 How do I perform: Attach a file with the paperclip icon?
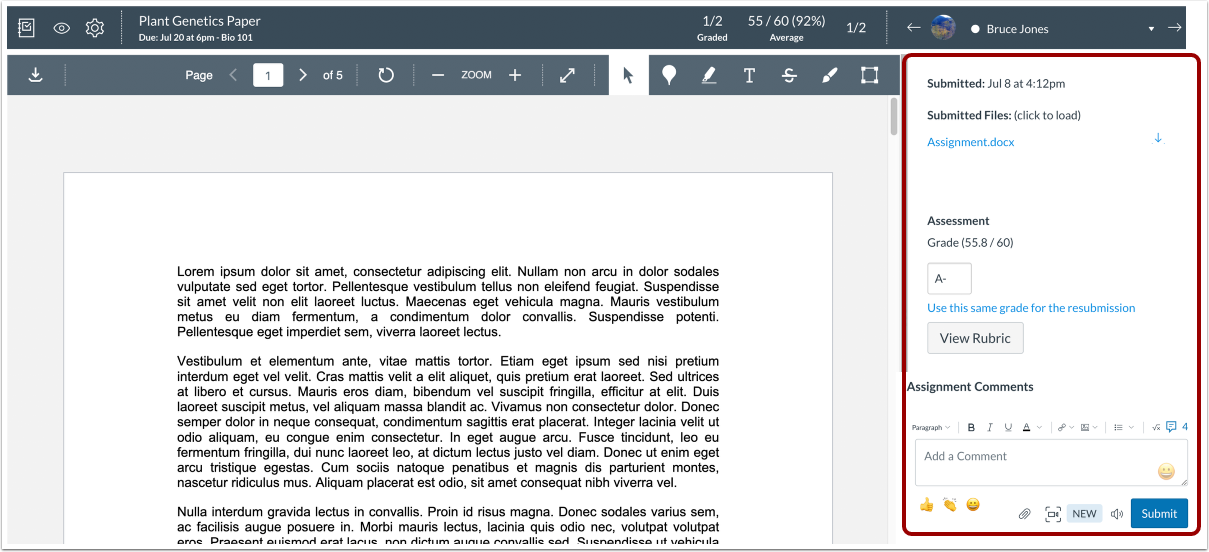coord(1024,514)
